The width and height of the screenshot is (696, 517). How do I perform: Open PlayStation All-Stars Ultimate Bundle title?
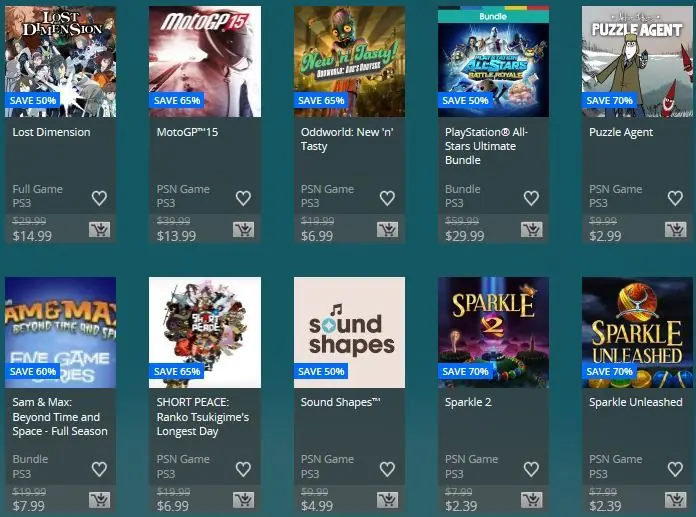pyautogui.click(x=486, y=146)
